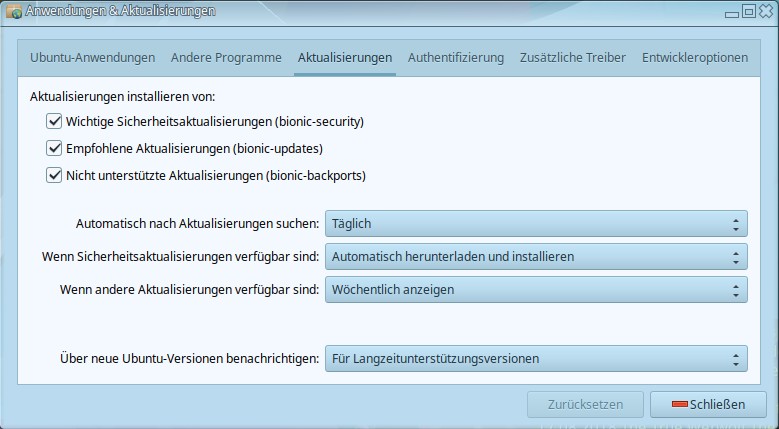Minimize the Anwendungen & Aktualisierungen window
Image resolution: width=779 pixels, height=429 pixels.
[732, 13]
